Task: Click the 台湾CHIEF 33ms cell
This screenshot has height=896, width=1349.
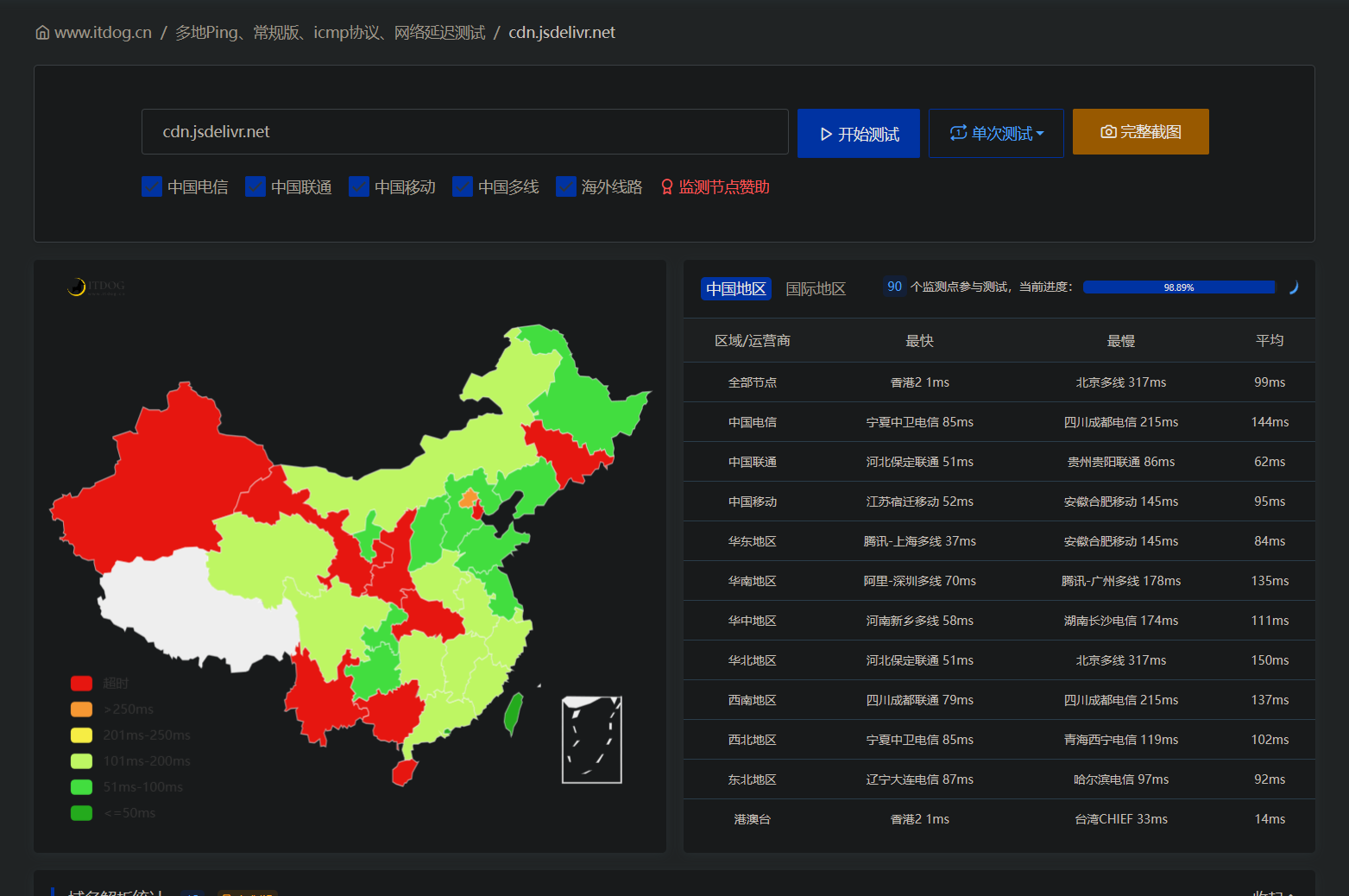Action: click(x=1121, y=819)
